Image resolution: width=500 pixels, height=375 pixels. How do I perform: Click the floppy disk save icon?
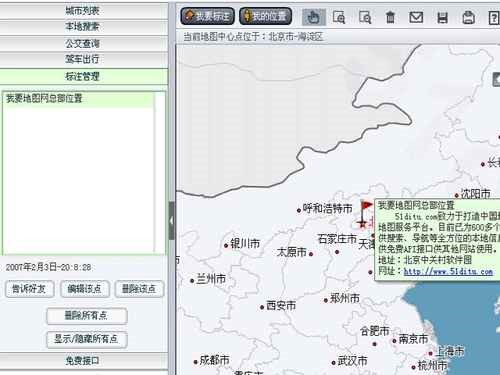pyautogui.click(x=442, y=17)
